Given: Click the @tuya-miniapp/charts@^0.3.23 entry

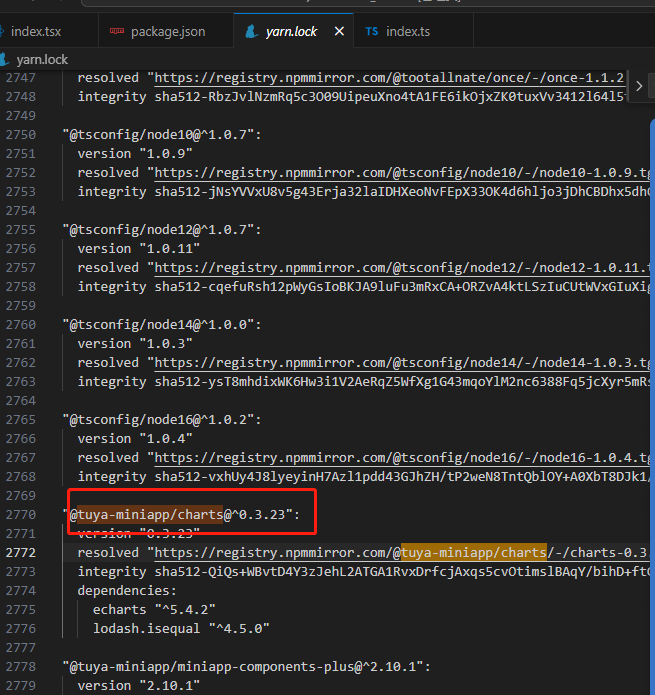Looking at the screenshot, I should (x=181, y=515).
